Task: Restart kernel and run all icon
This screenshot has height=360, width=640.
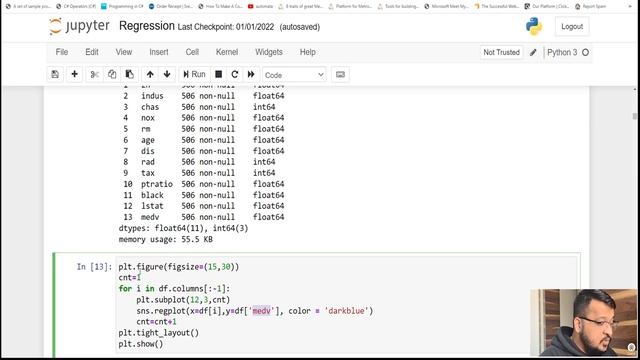Action: coord(251,75)
